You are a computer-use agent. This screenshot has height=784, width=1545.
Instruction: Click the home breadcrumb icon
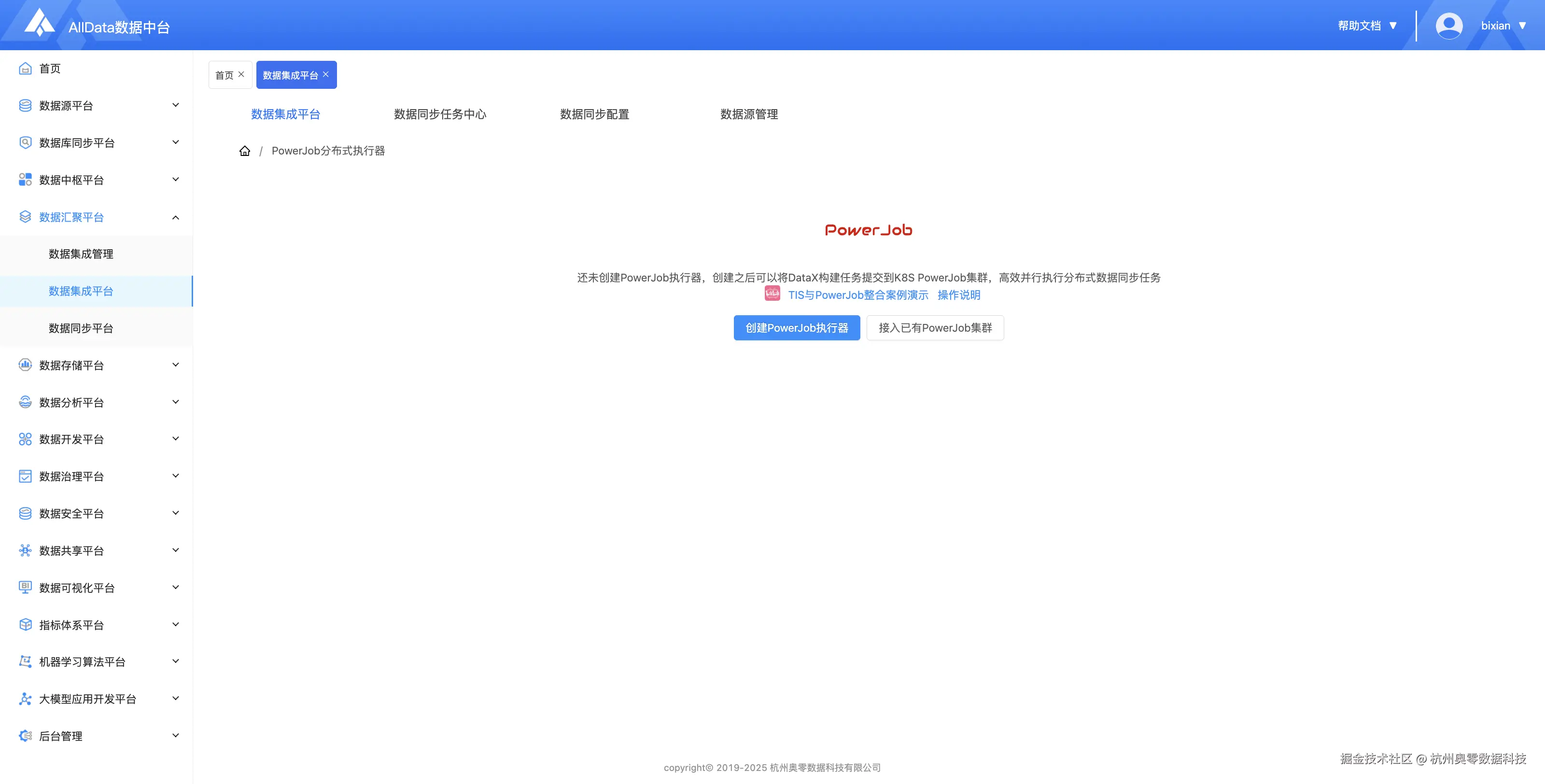click(245, 151)
